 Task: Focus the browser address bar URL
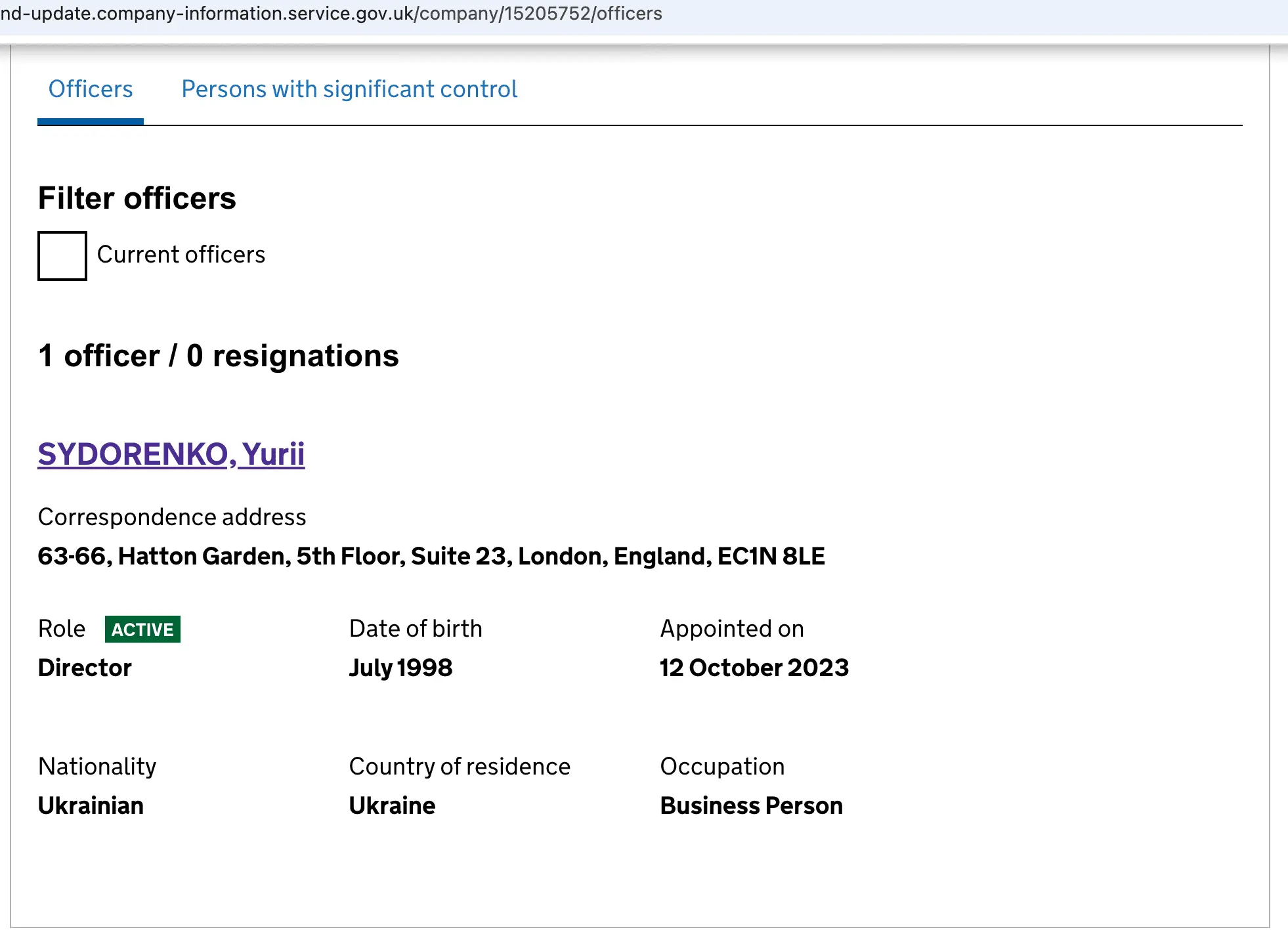pos(331,14)
